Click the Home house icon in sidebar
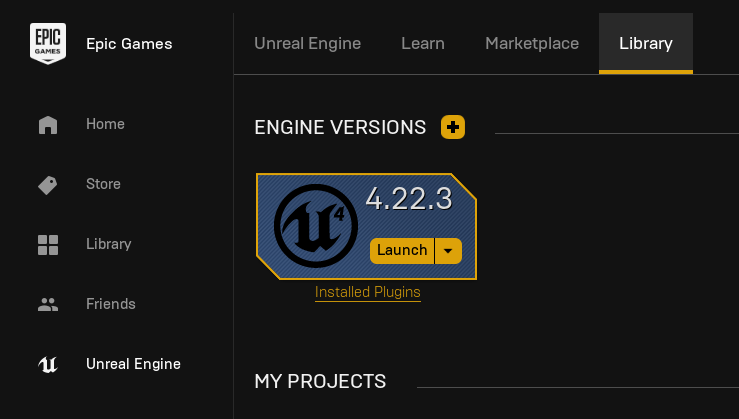Viewport: 739px width, 419px height. (48, 124)
